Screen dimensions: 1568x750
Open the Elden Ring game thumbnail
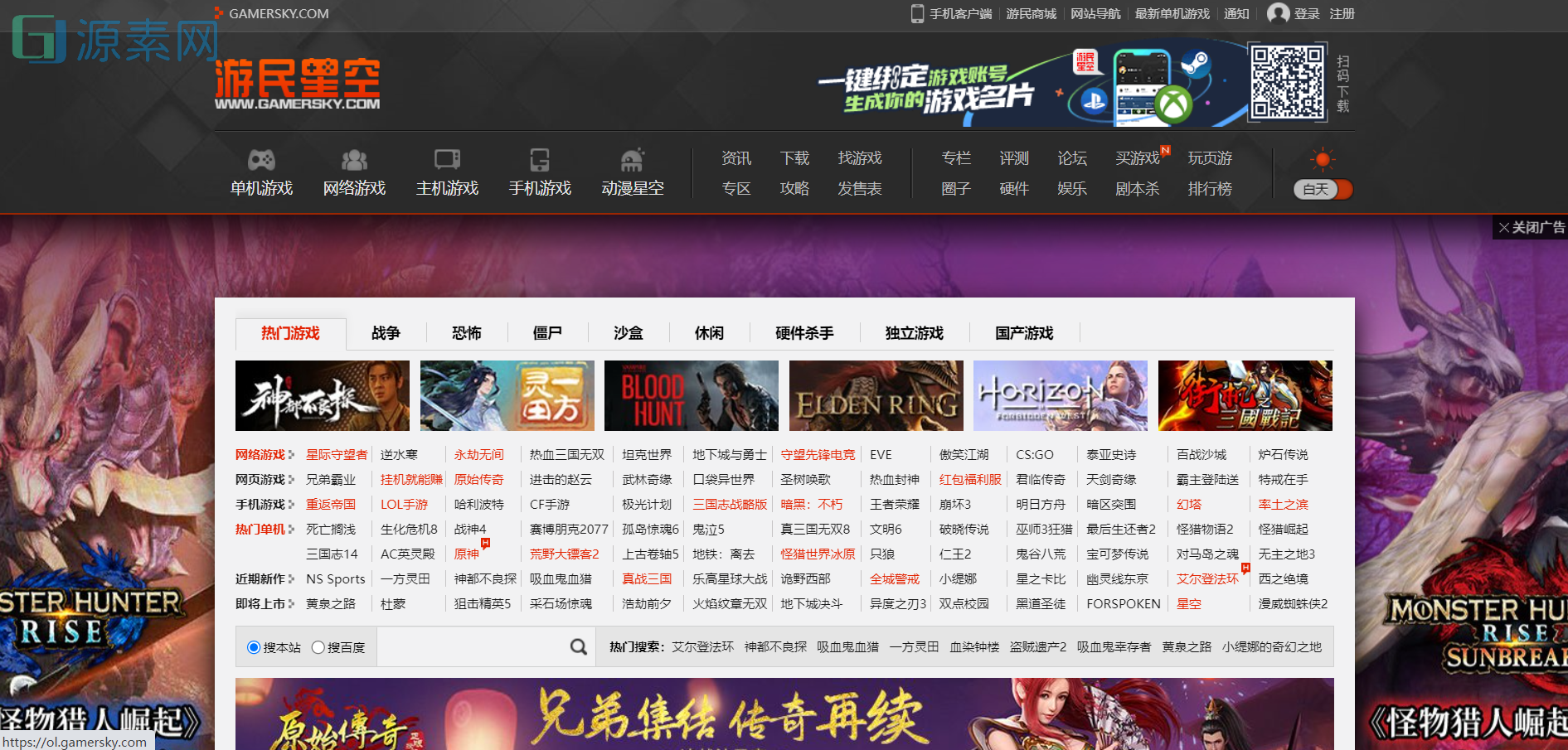click(x=876, y=395)
